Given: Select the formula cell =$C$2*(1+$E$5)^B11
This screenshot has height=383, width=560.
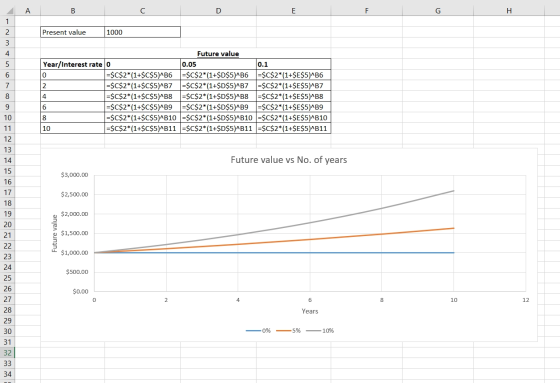Looking at the screenshot, I should (x=294, y=128).
